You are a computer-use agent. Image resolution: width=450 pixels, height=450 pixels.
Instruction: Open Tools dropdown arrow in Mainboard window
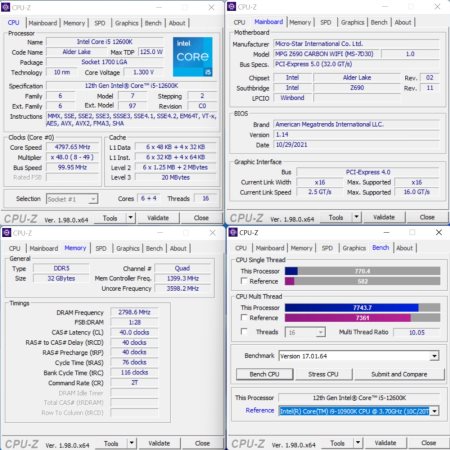pyautogui.click(x=357, y=217)
